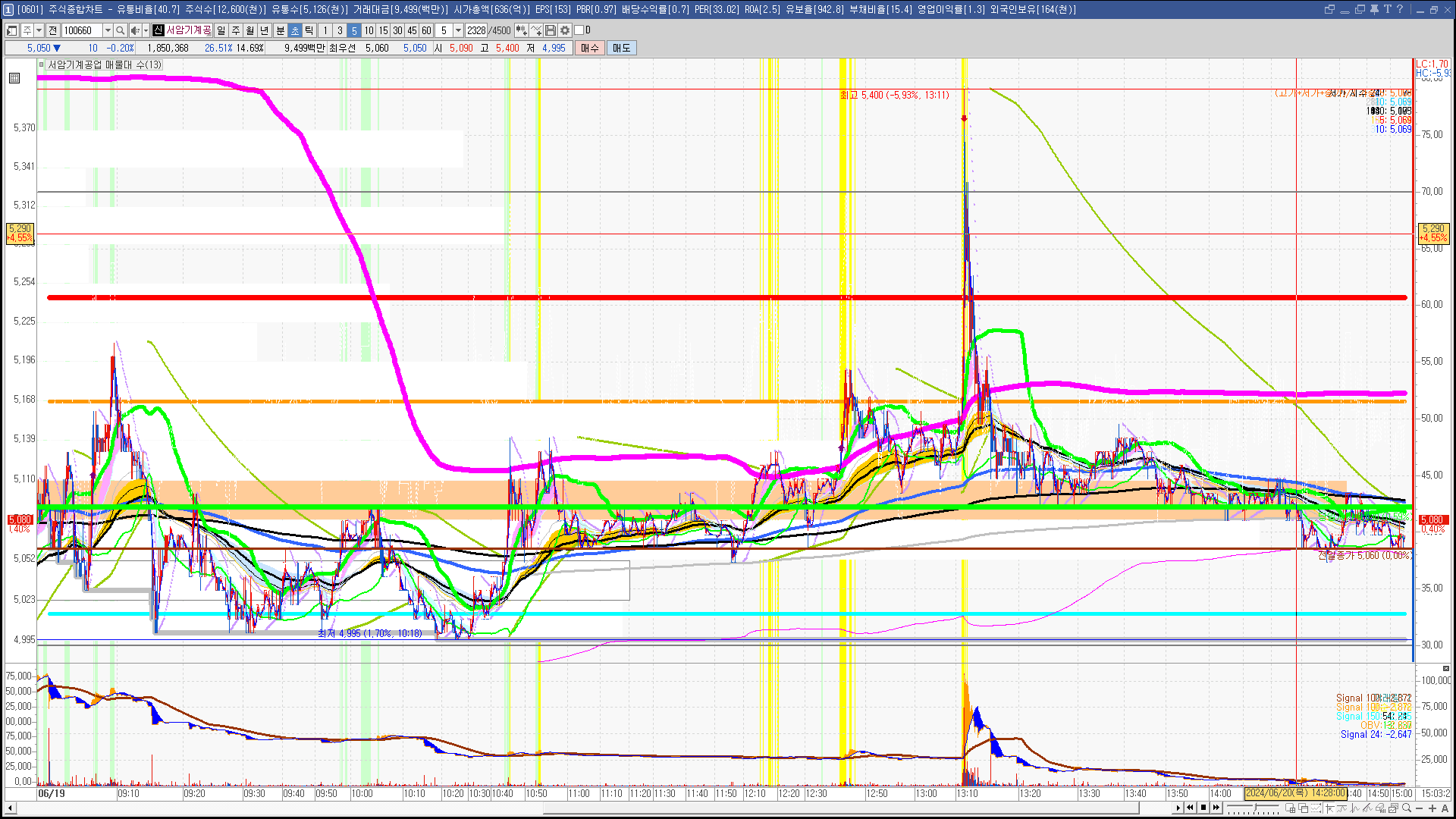Toggle the 분 (minute) period button
The height and width of the screenshot is (819, 1456).
[280, 30]
